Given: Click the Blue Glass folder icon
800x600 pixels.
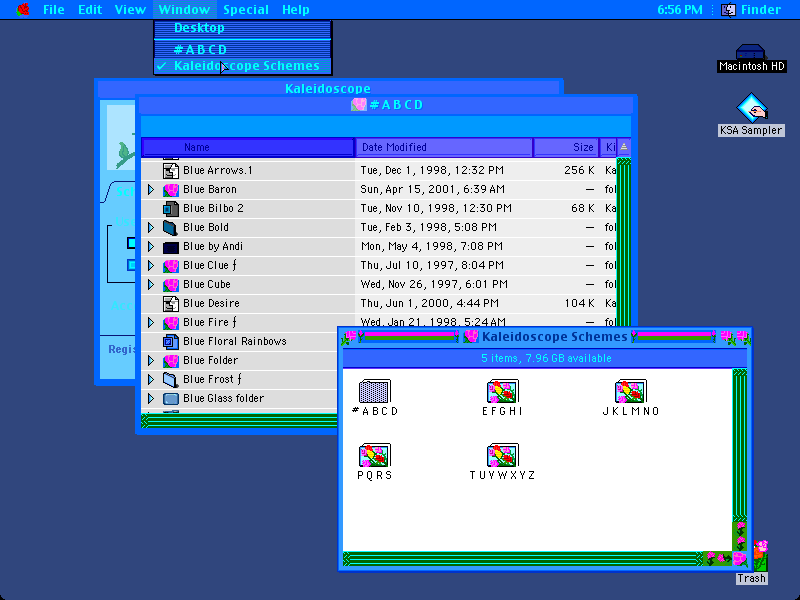Looking at the screenshot, I should 171,398.
